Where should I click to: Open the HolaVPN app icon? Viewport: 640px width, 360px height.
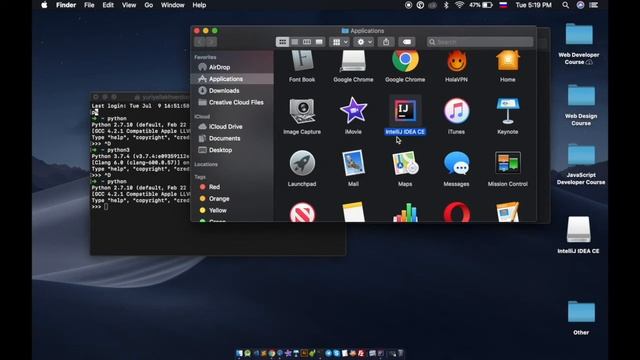coord(456,61)
